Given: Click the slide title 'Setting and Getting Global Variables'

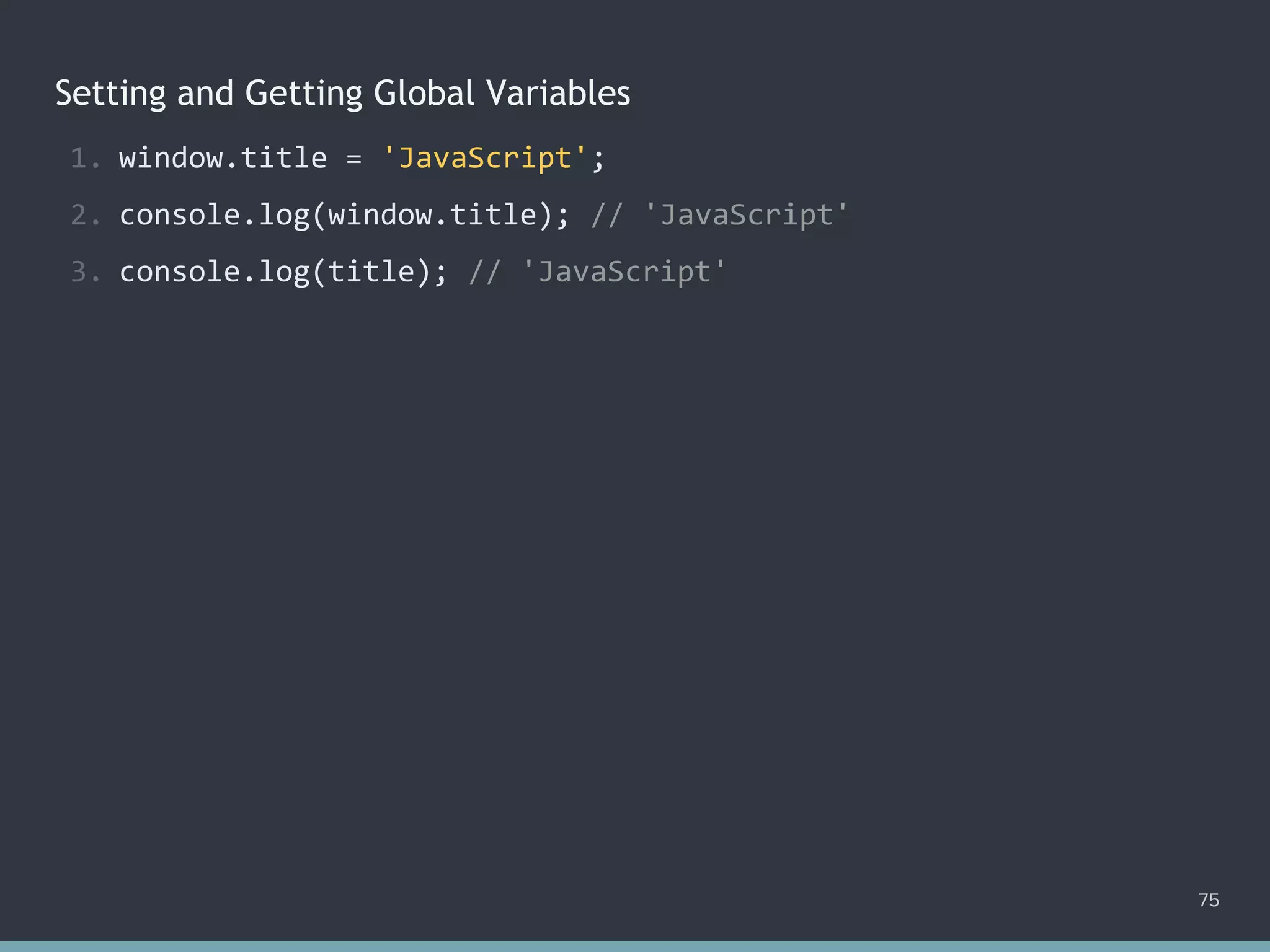Looking at the screenshot, I should [x=342, y=94].
